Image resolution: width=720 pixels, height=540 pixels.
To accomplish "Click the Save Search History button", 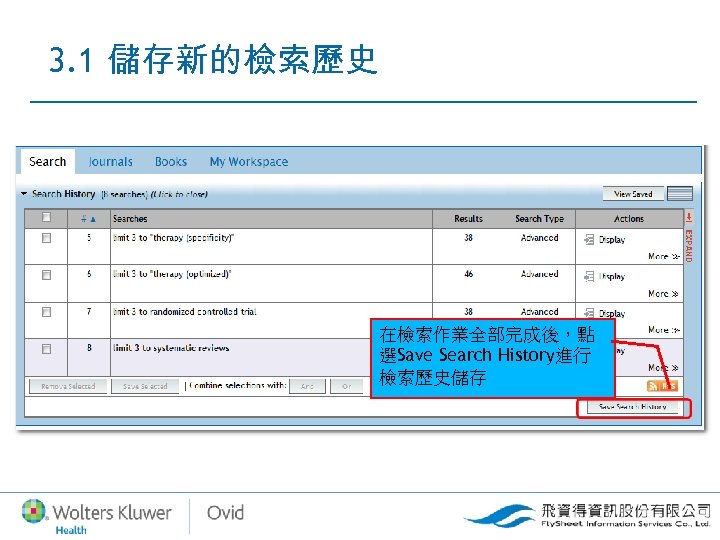I will [633, 407].
